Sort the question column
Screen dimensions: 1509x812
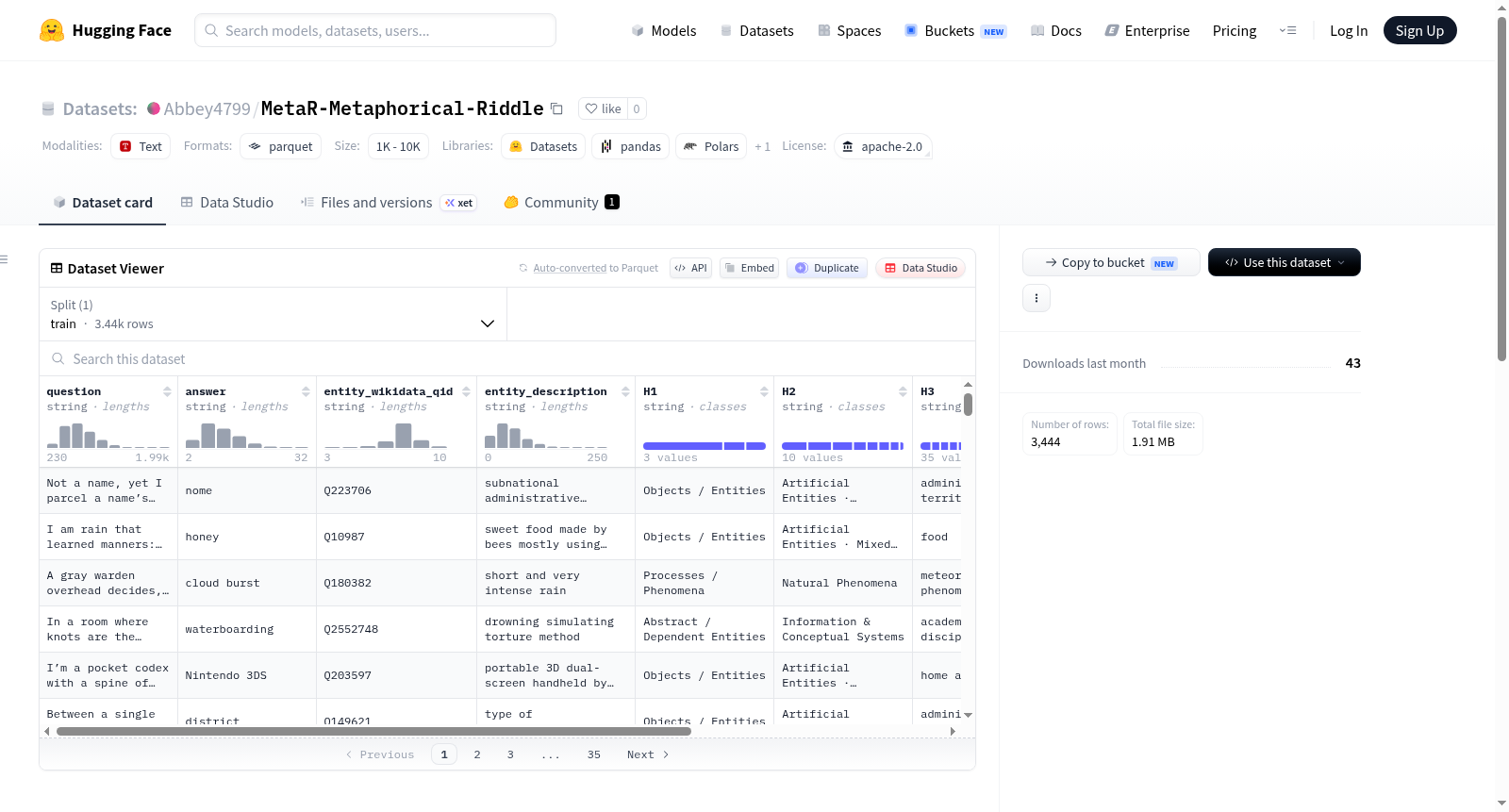tap(167, 391)
